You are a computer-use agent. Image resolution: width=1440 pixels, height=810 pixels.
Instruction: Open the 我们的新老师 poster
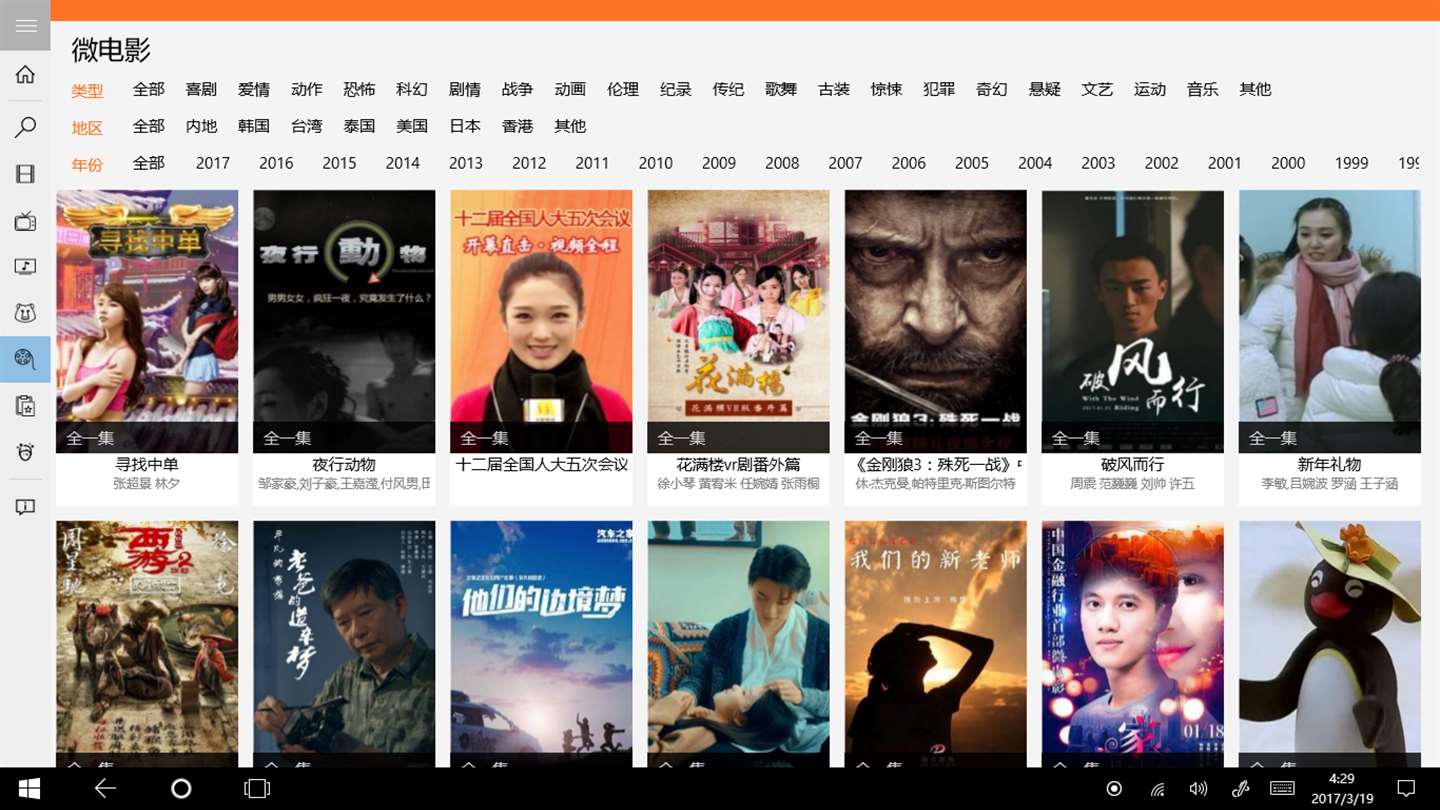pos(935,644)
